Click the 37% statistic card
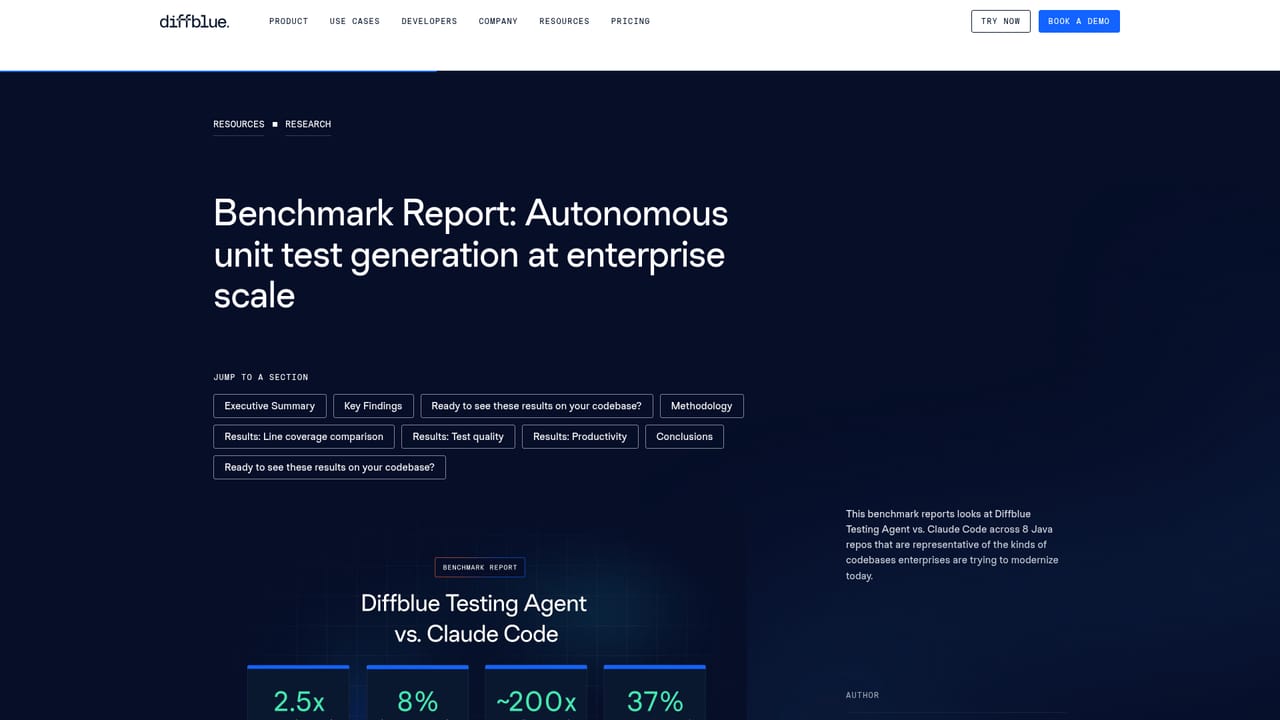This screenshot has height=720, width=1280. 654,692
